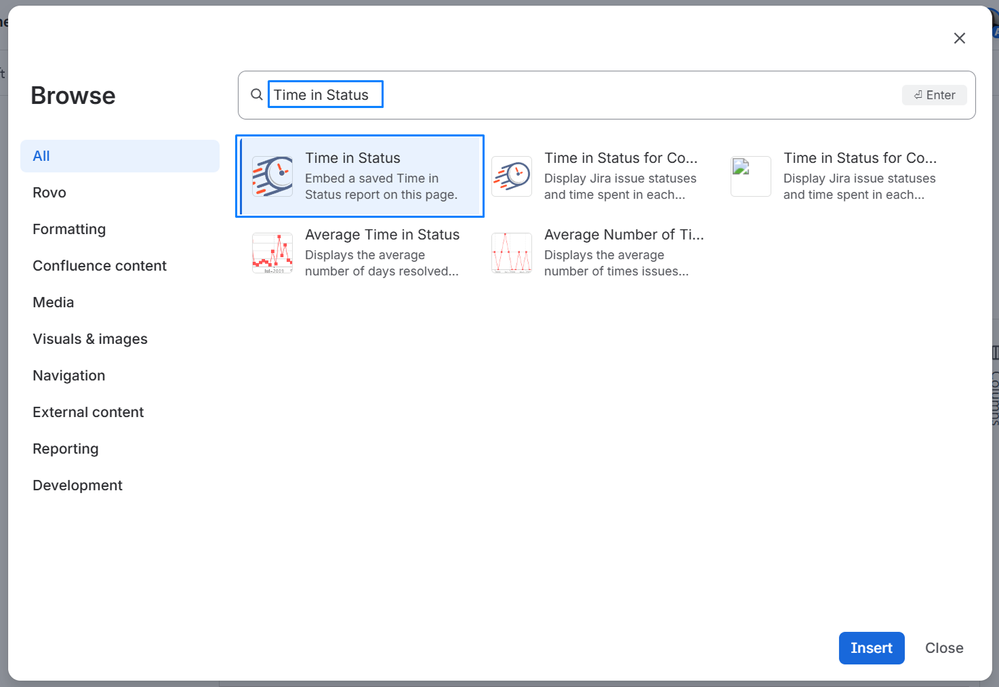Click 'Embed a saved Time in Status report' description

[381, 187]
